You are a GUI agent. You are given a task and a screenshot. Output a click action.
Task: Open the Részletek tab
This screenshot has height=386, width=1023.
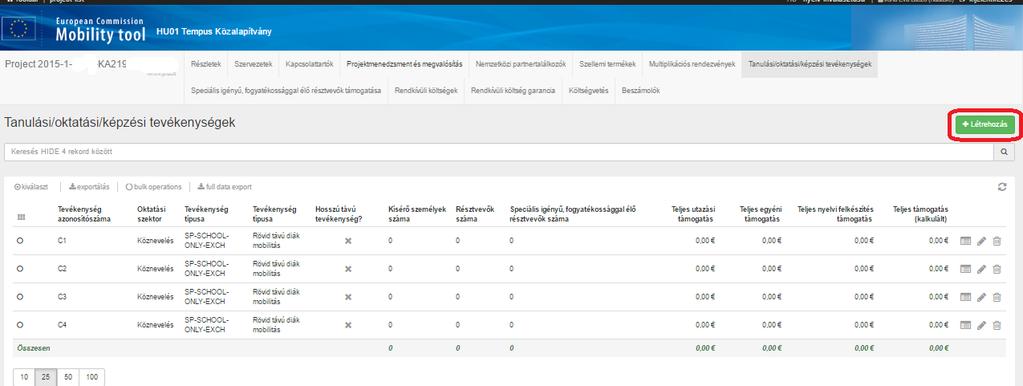[x=206, y=65]
